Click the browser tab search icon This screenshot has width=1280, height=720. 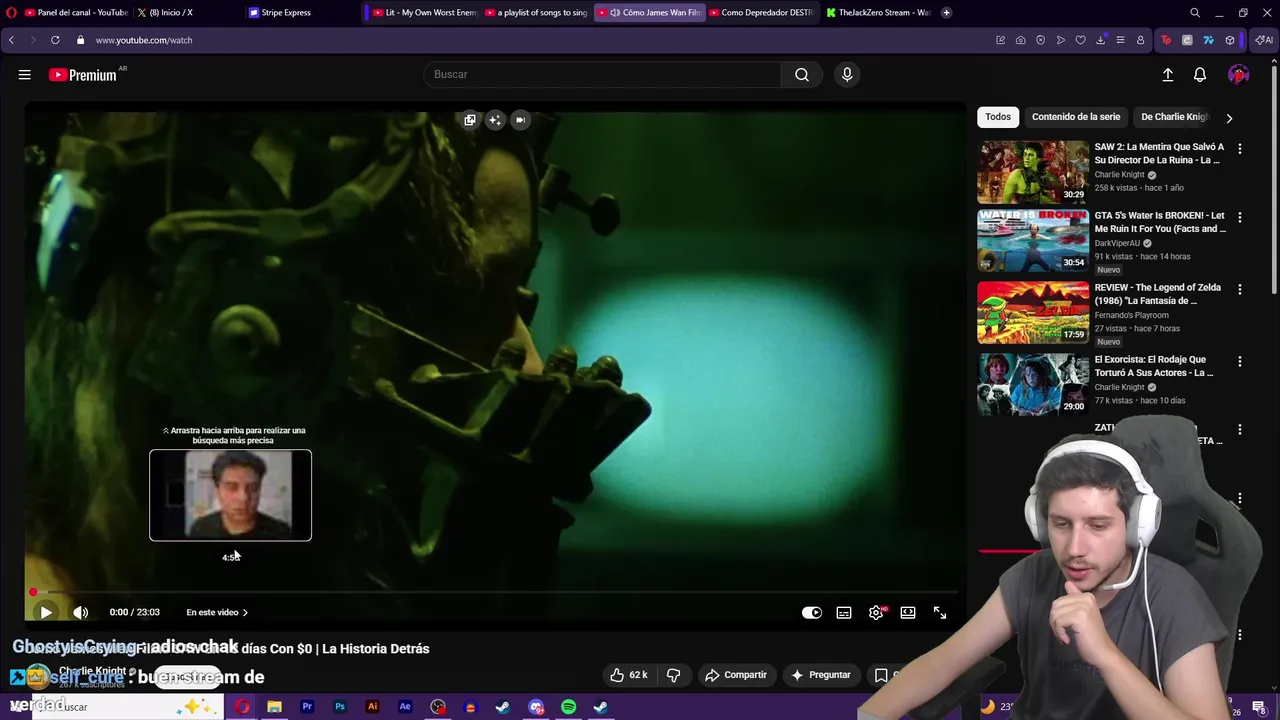coord(1195,13)
